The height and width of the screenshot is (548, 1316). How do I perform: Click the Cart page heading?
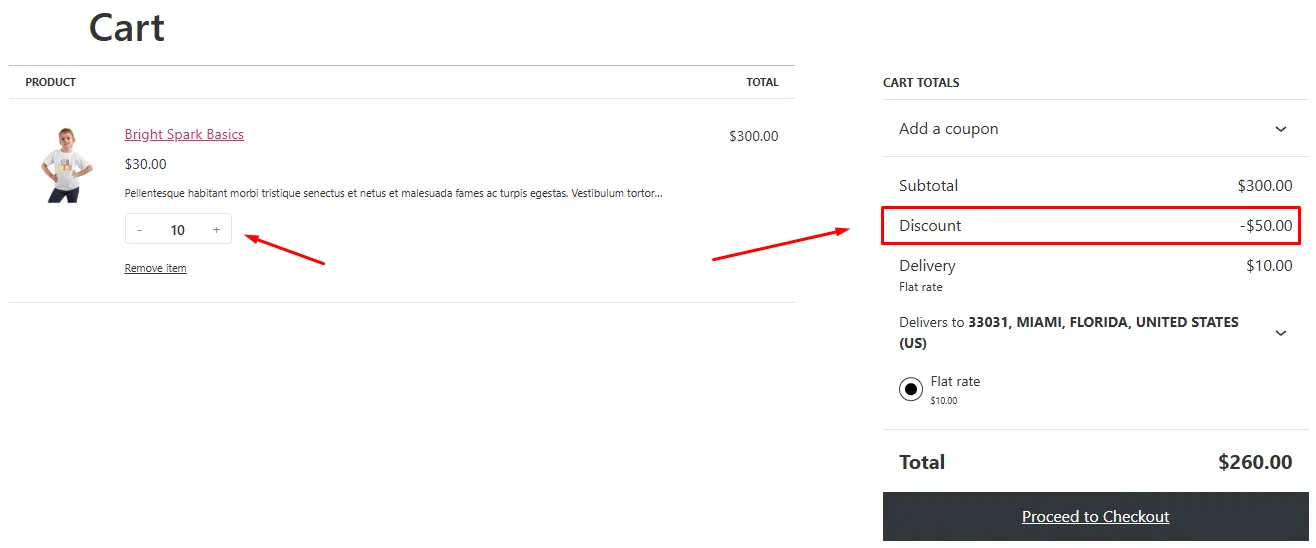126,28
